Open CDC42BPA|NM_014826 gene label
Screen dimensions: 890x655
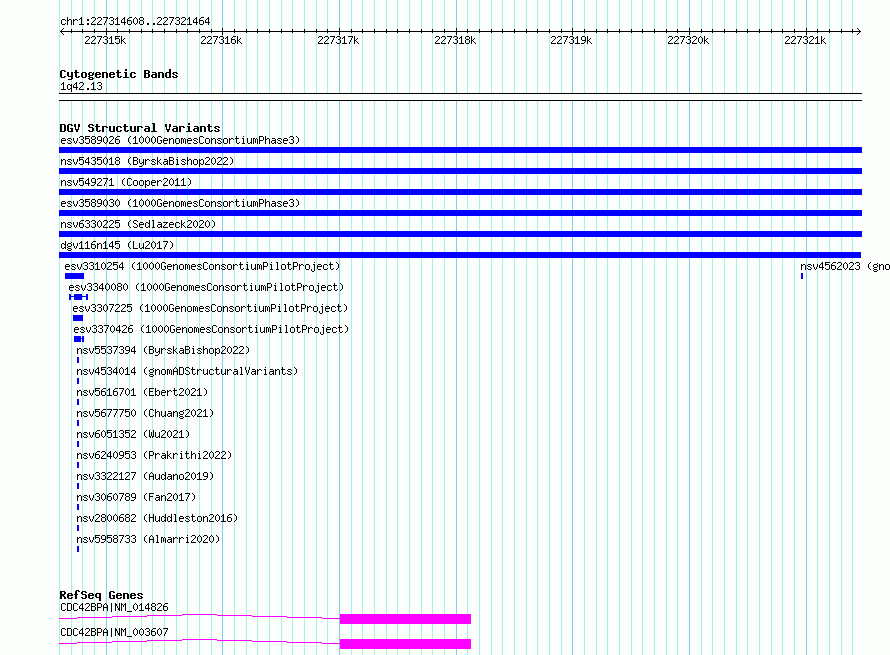tap(114, 607)
